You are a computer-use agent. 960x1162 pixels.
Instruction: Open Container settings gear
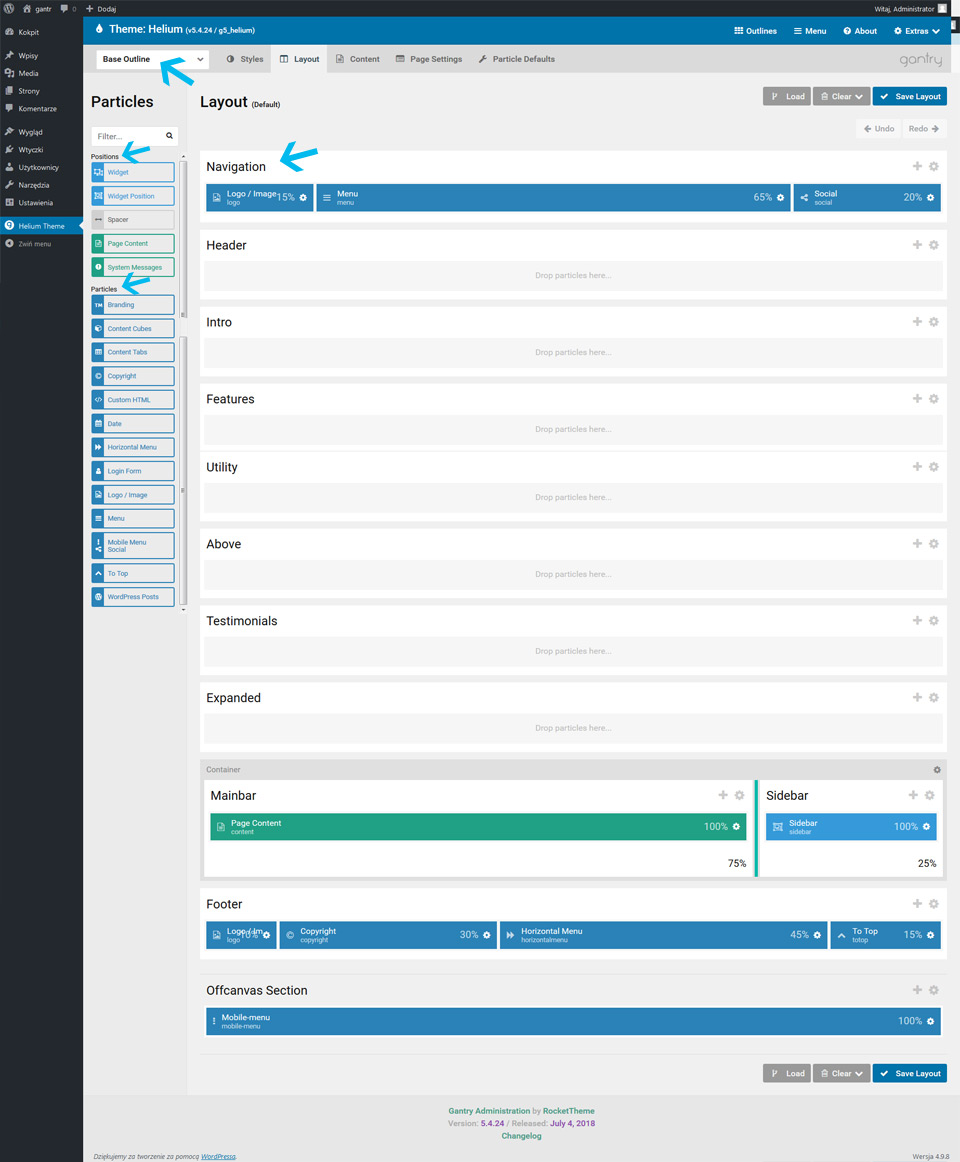click(937, 770)
